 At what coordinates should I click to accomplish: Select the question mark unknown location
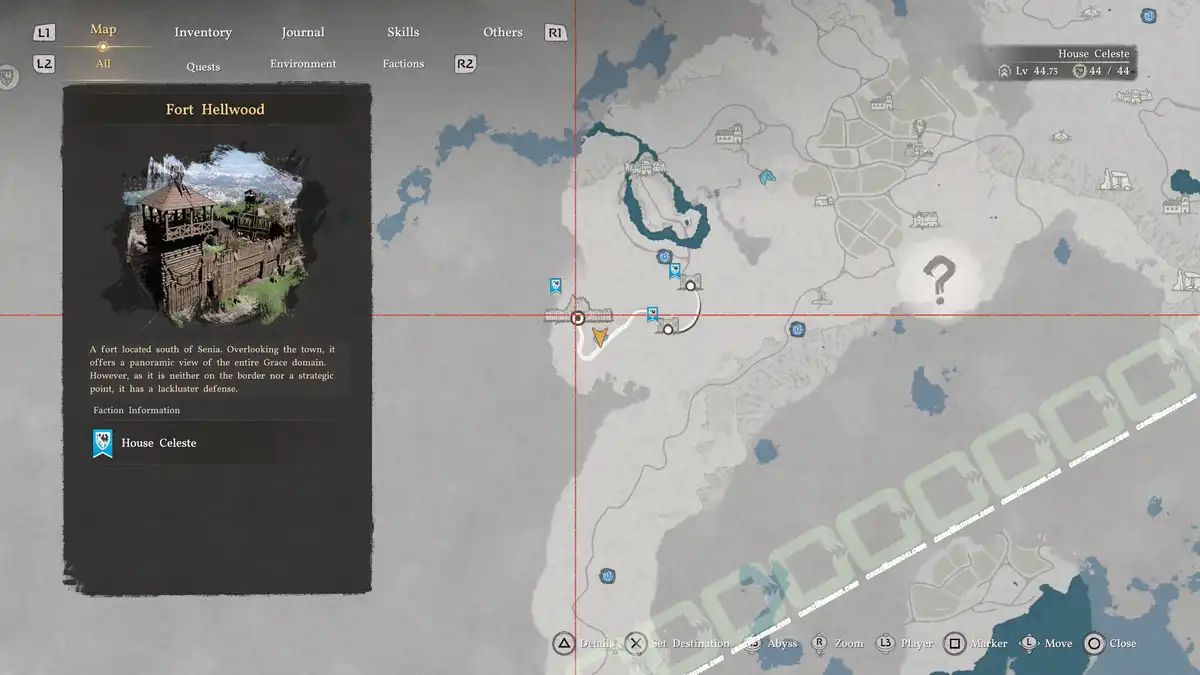pyautogui.click(x=940, y=280)
